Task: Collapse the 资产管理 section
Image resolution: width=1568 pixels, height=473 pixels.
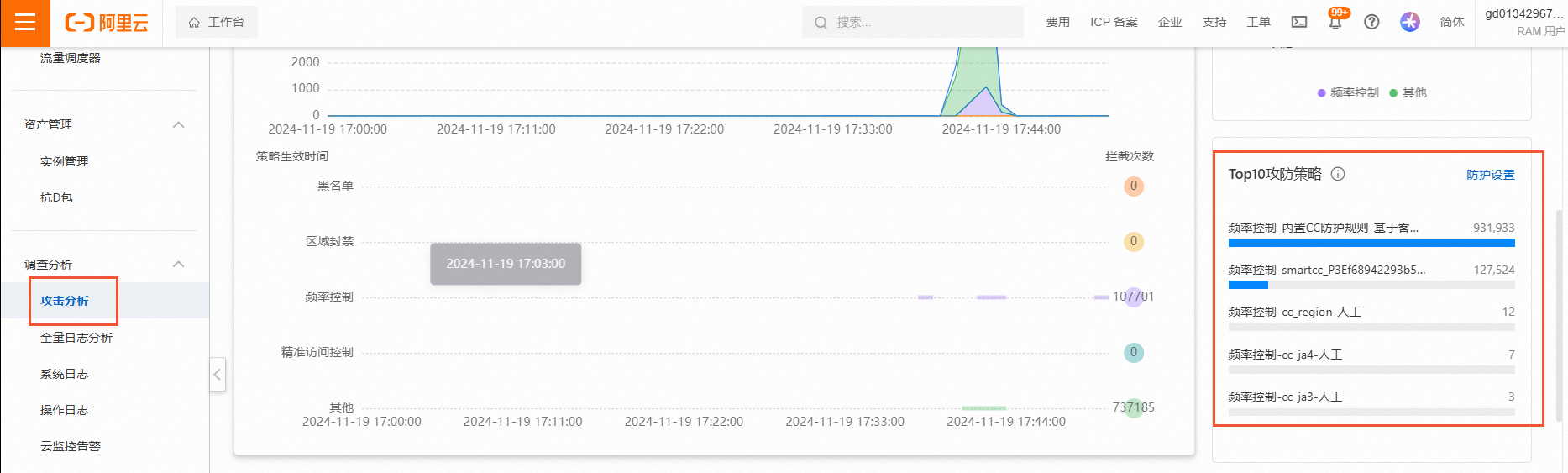Action: coord(178,124)
